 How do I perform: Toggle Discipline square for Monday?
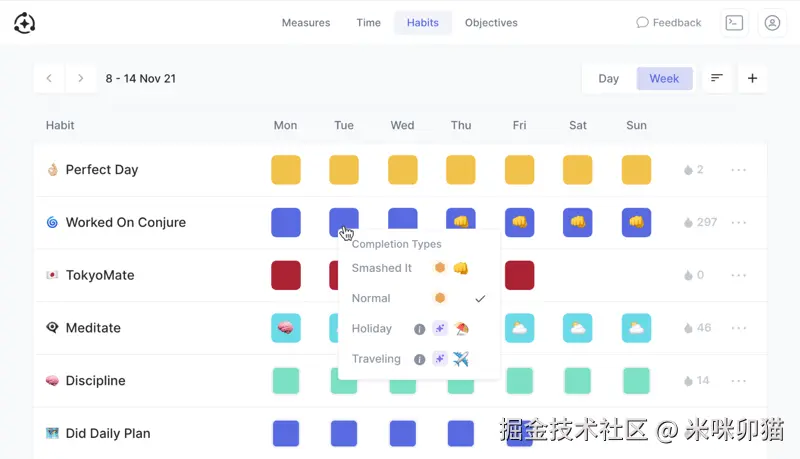click(286, 380)
